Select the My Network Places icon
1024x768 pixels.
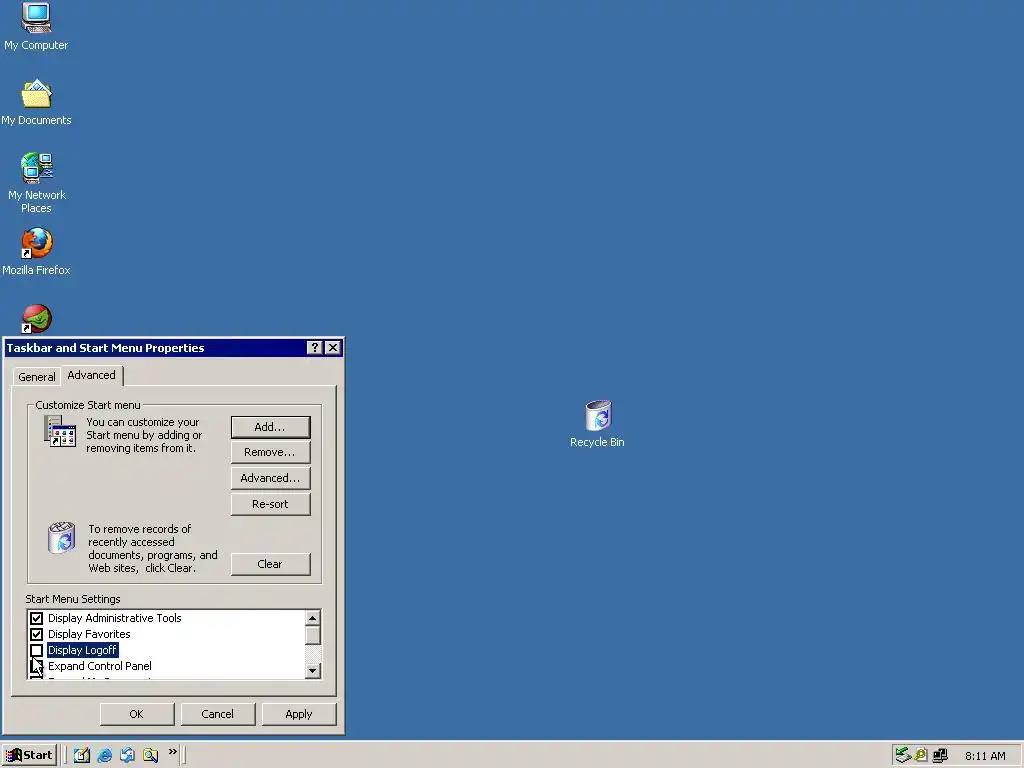(36, 183)
